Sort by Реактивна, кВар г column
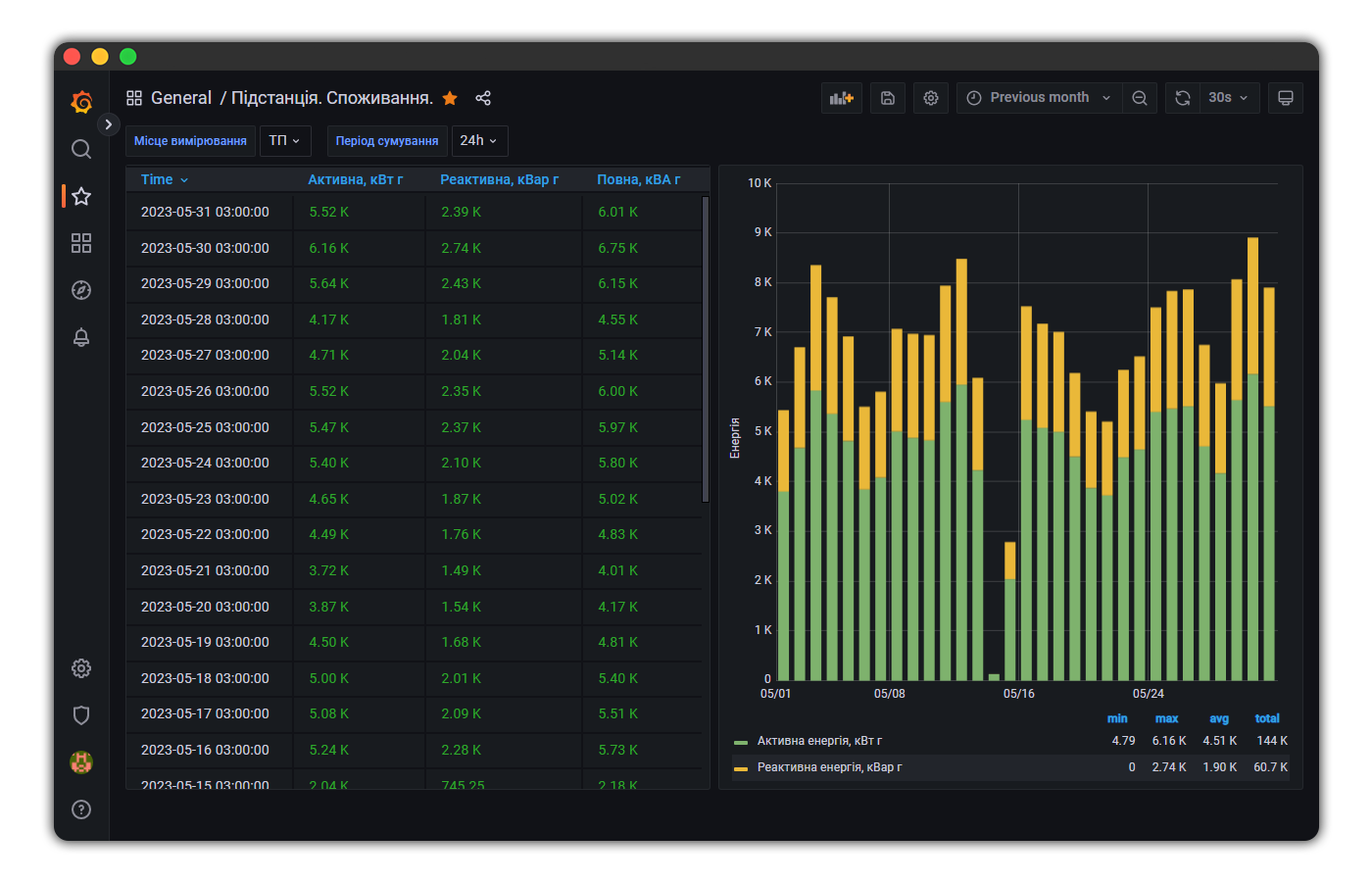 point(499,179)
